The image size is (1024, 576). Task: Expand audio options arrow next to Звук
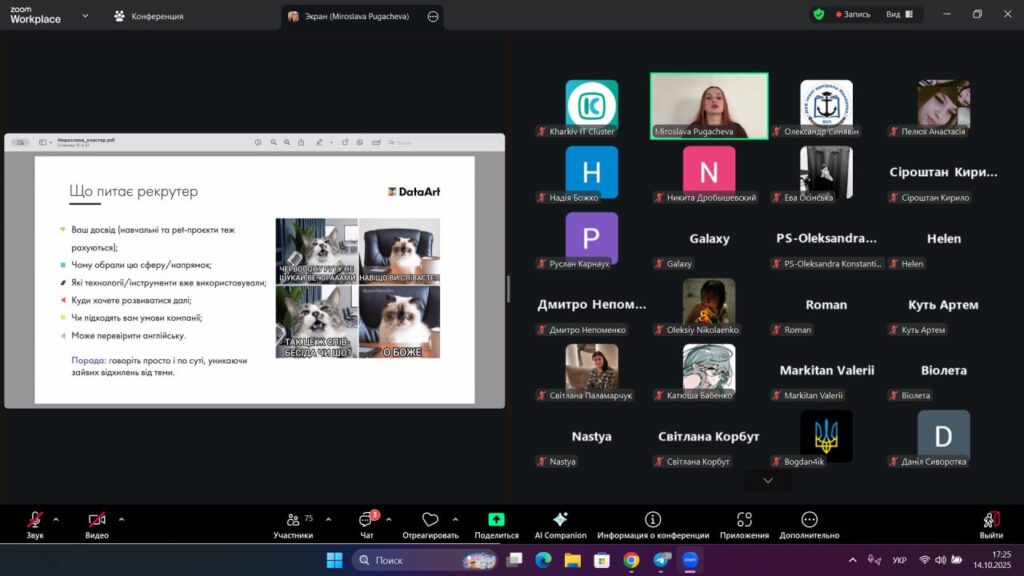[56, 519]
